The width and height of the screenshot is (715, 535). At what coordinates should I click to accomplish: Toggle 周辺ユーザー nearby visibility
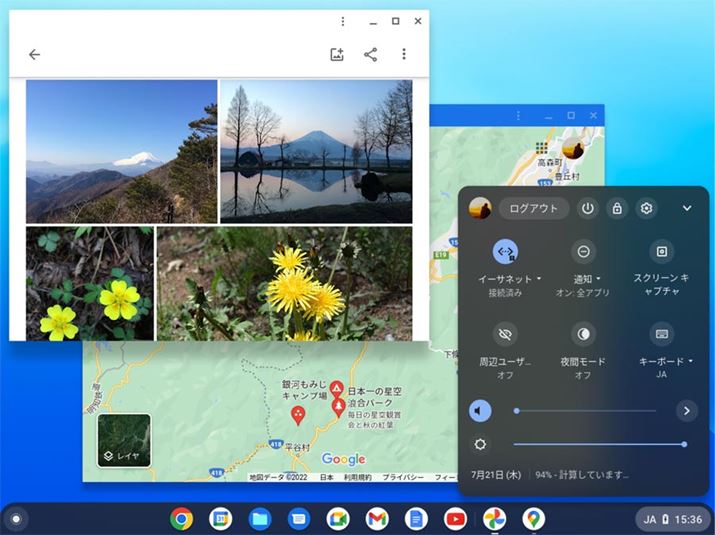pos(505,334)
